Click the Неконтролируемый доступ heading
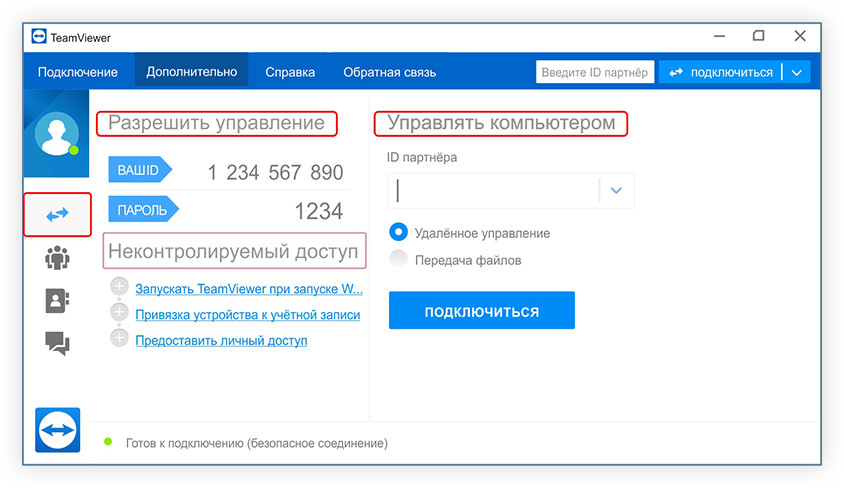This screenshot has width=844, height=488. point(234,251)
